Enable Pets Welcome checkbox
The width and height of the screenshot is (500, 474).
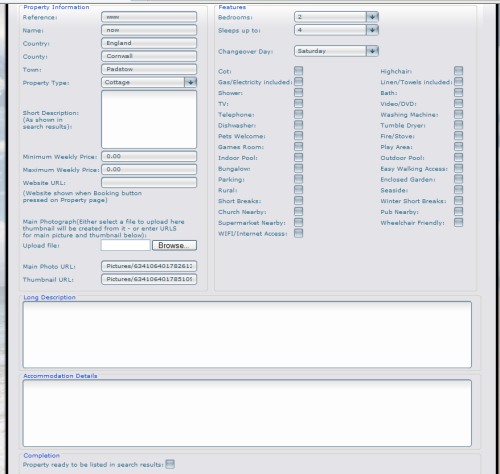[299, 136]
